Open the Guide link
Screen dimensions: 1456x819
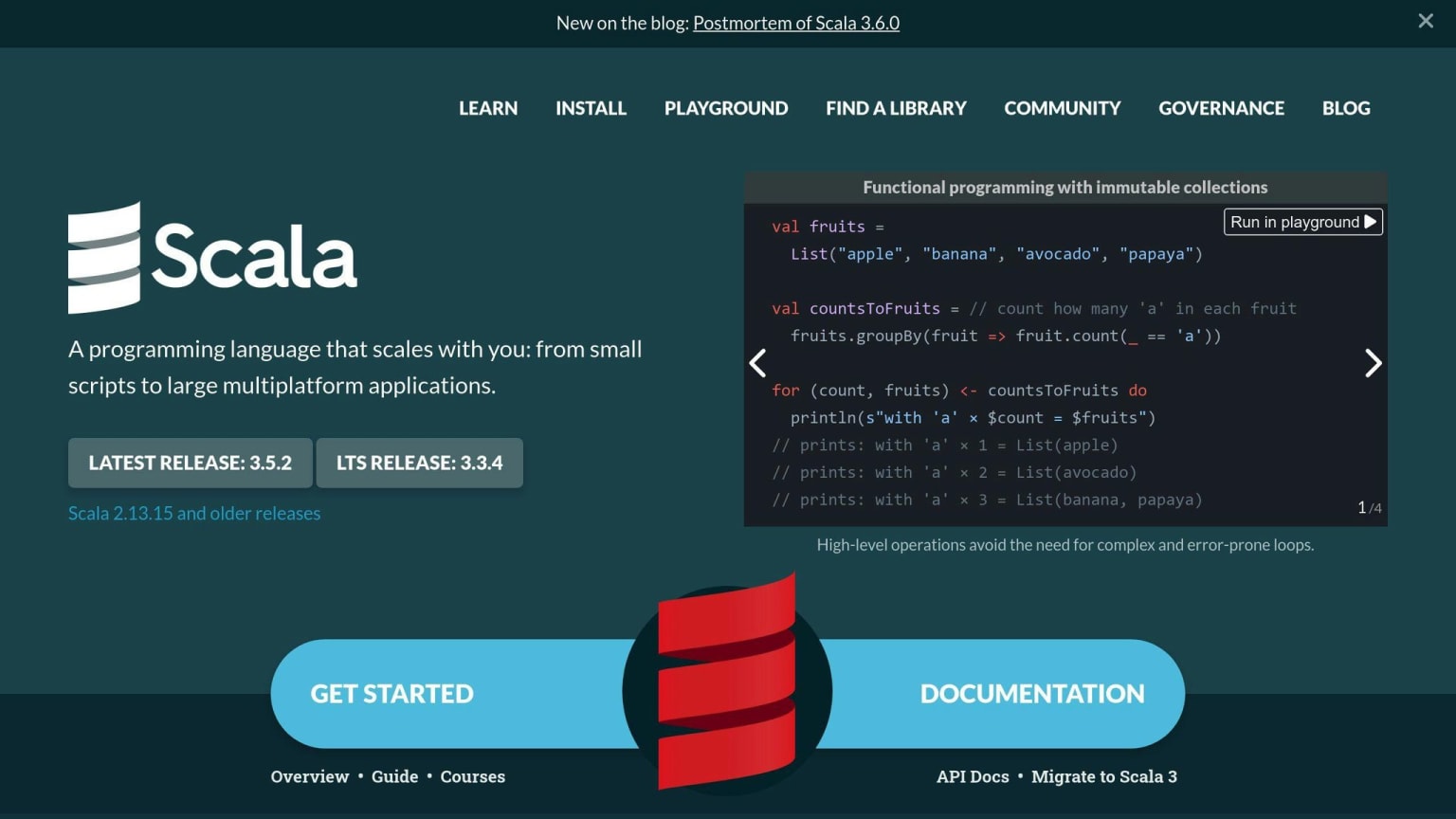coord(394,776)
